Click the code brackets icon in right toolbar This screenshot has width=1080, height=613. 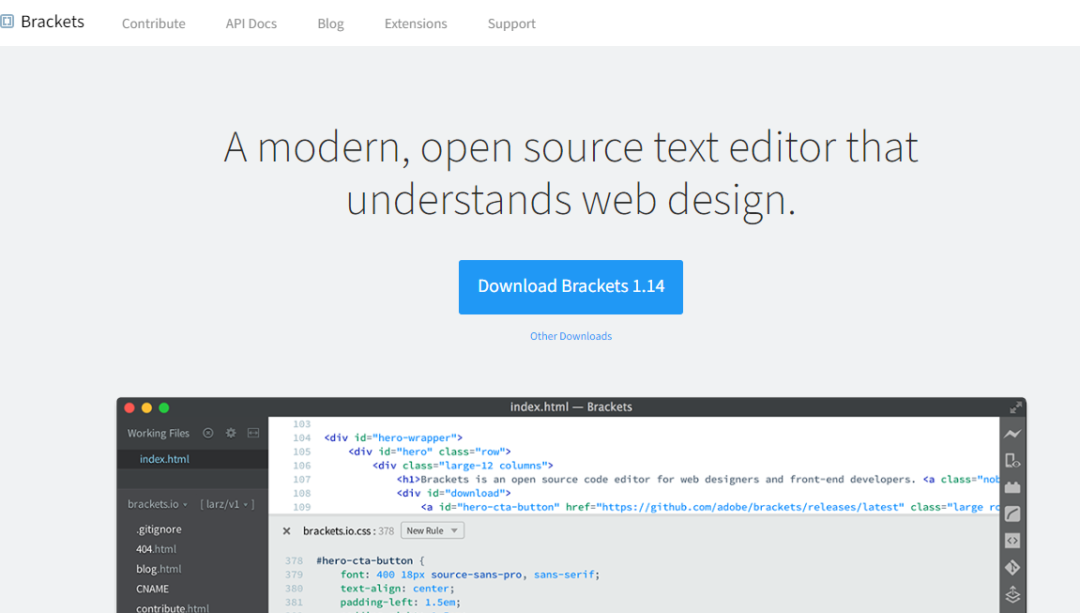point(1012,541)
